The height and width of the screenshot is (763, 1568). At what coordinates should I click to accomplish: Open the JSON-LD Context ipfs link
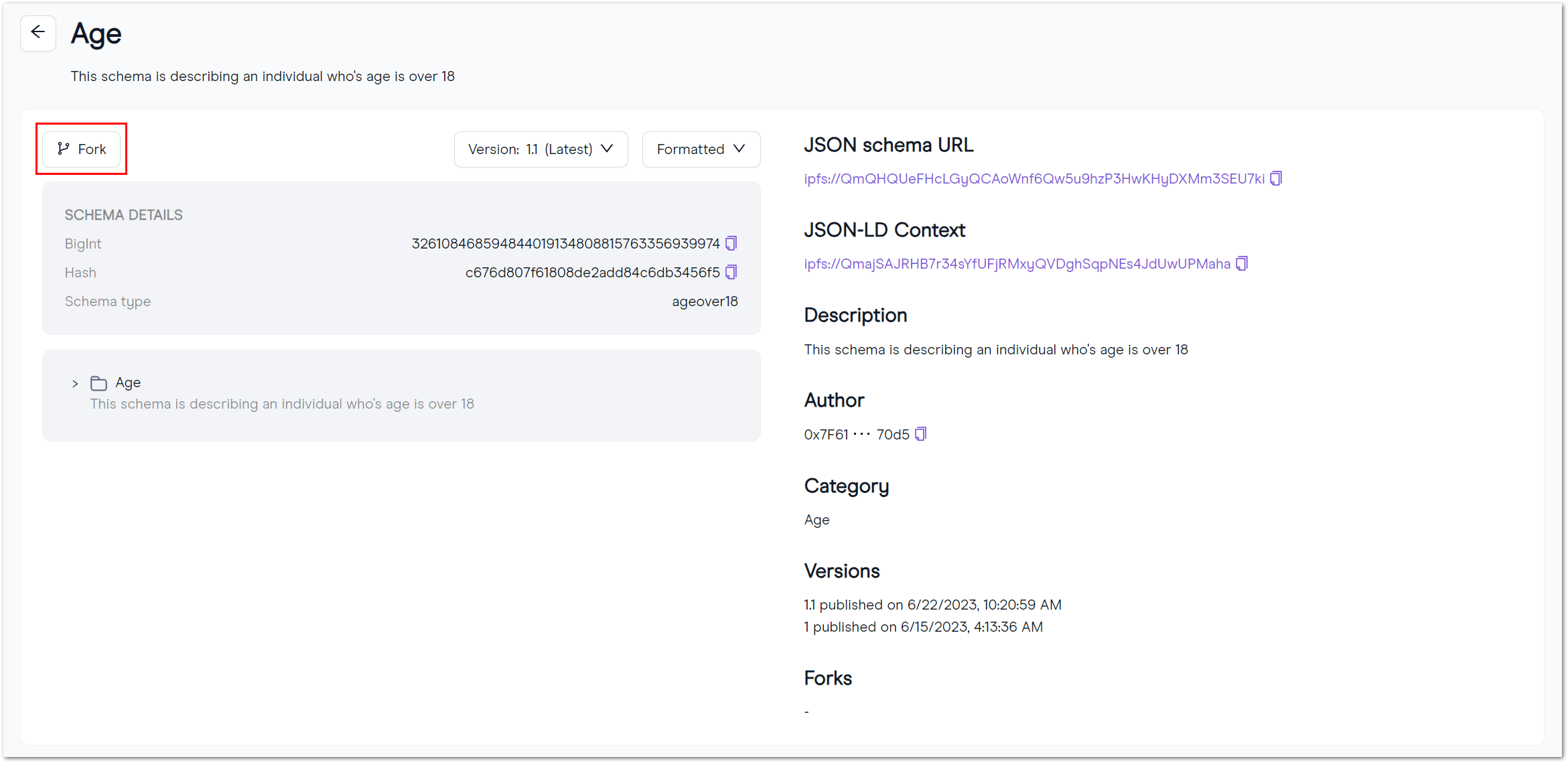[1017, 264]
